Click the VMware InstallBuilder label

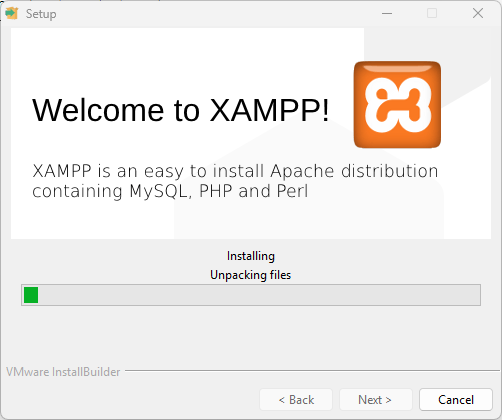click(x=63, y=372)
